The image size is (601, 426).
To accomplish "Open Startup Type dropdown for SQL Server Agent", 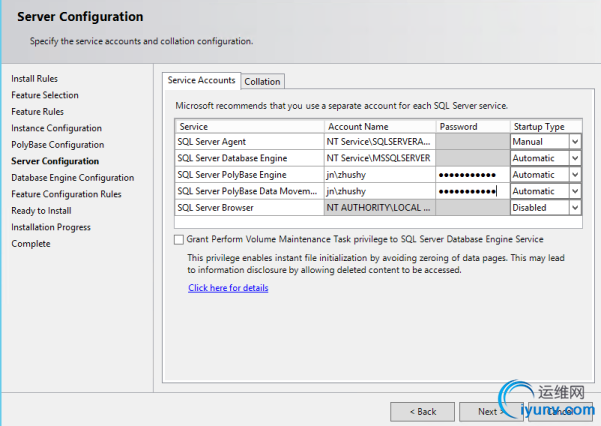I will point(575,141).
